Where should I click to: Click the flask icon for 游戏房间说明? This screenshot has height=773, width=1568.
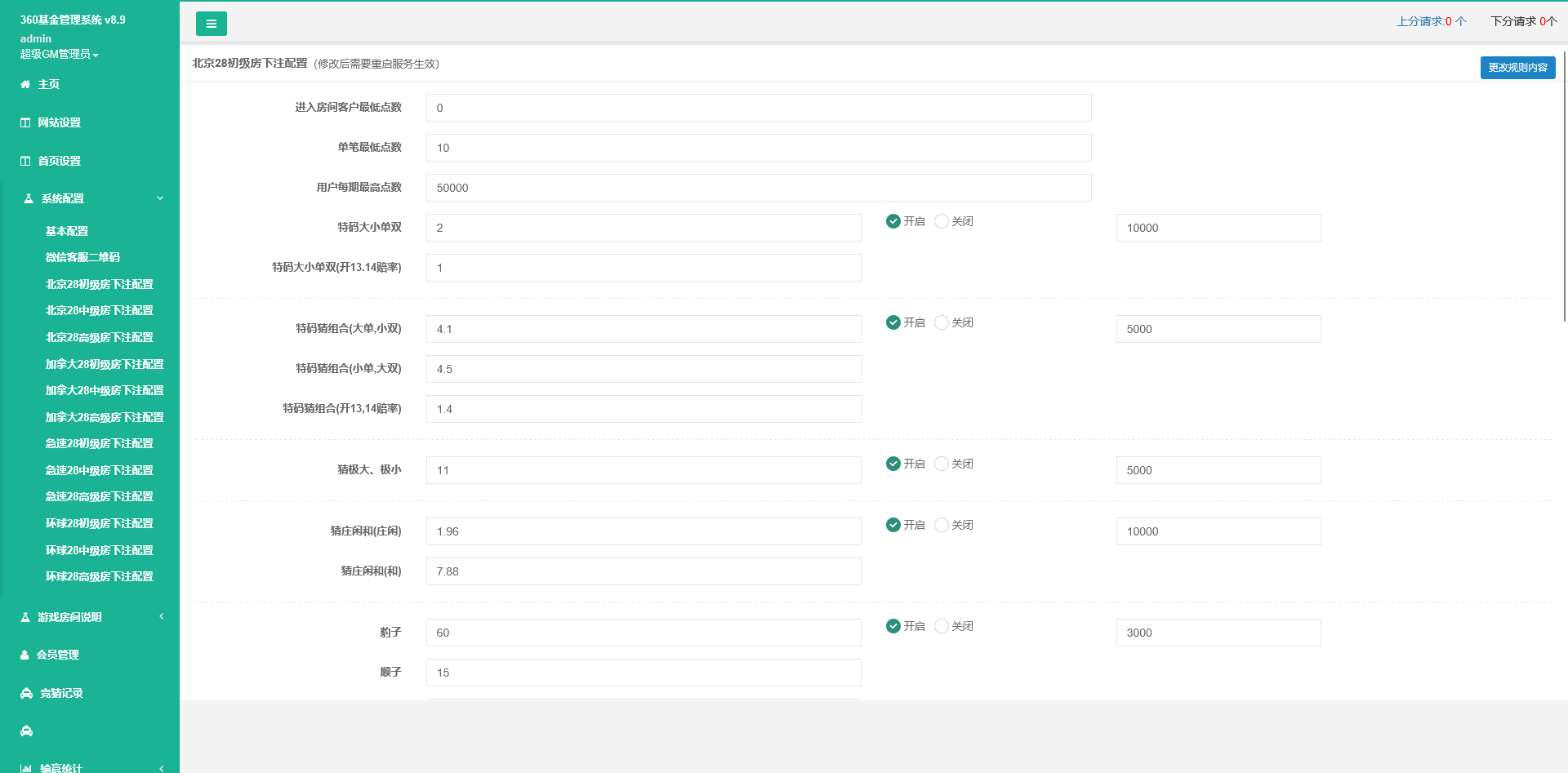(25, 617)
